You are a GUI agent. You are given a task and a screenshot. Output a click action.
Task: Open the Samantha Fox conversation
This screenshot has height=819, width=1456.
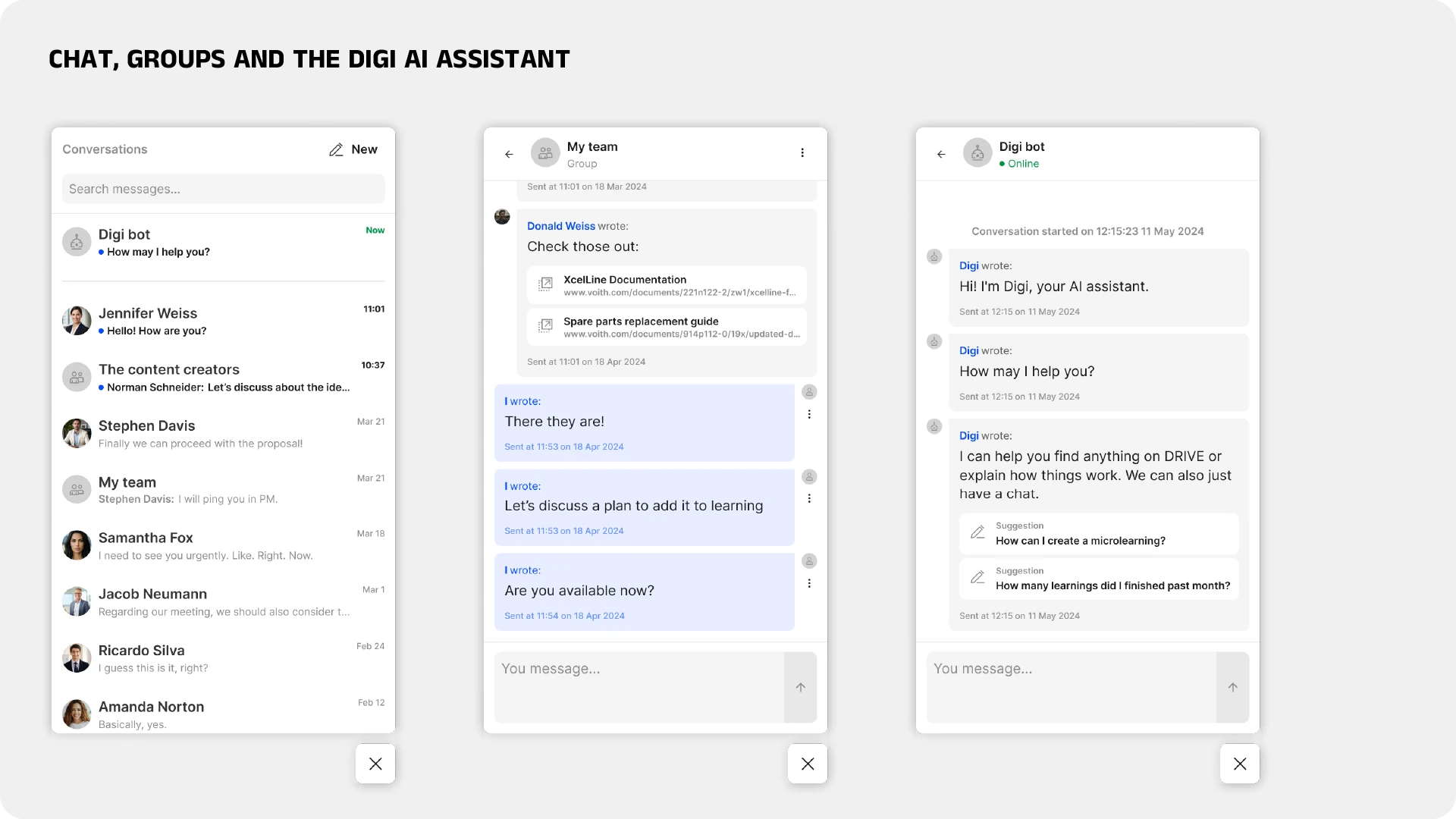point(224,546)
